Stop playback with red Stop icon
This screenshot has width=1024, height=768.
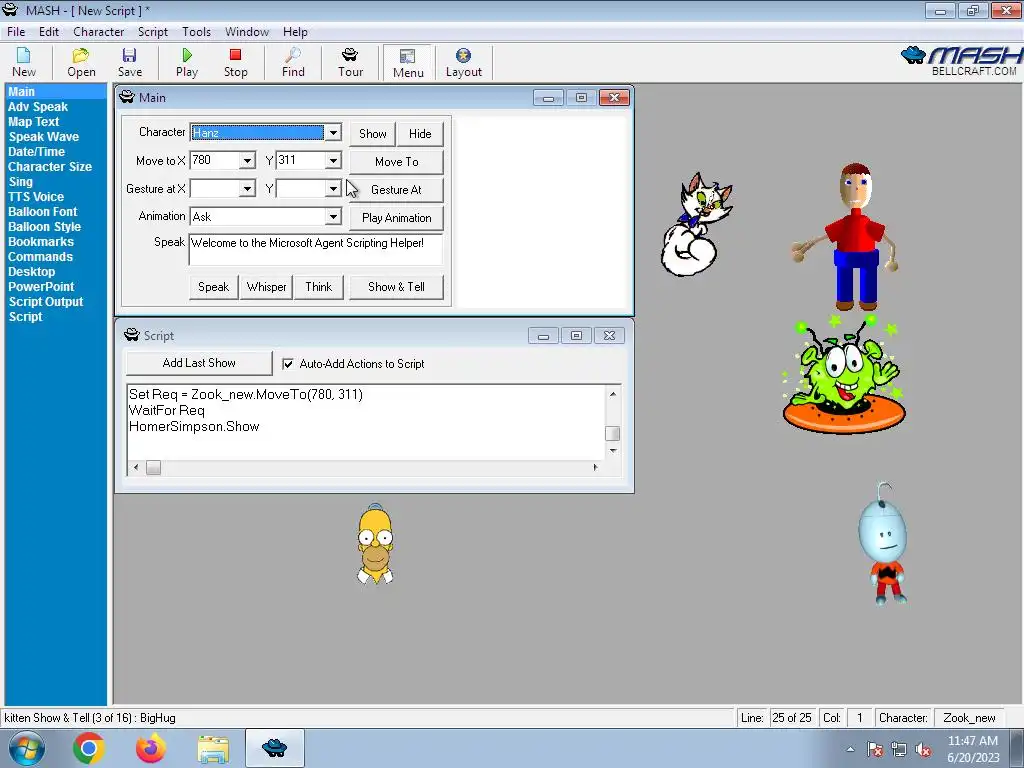pos(235,63)
